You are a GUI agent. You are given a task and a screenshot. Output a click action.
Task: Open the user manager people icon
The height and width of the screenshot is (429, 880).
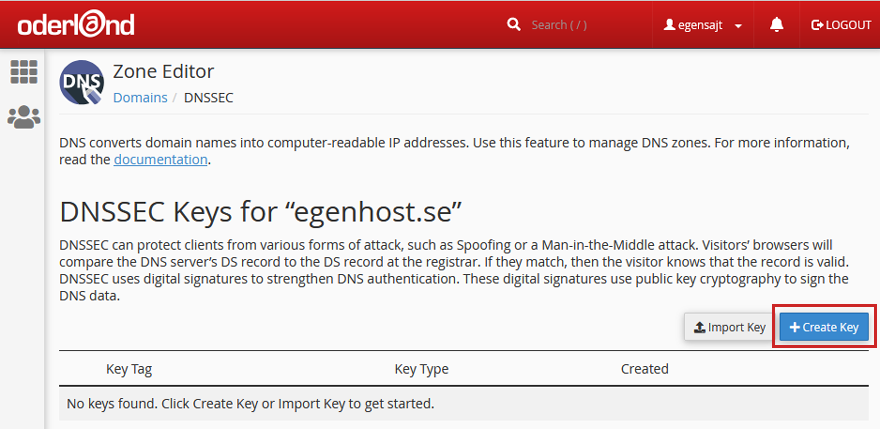coord(24,117)
